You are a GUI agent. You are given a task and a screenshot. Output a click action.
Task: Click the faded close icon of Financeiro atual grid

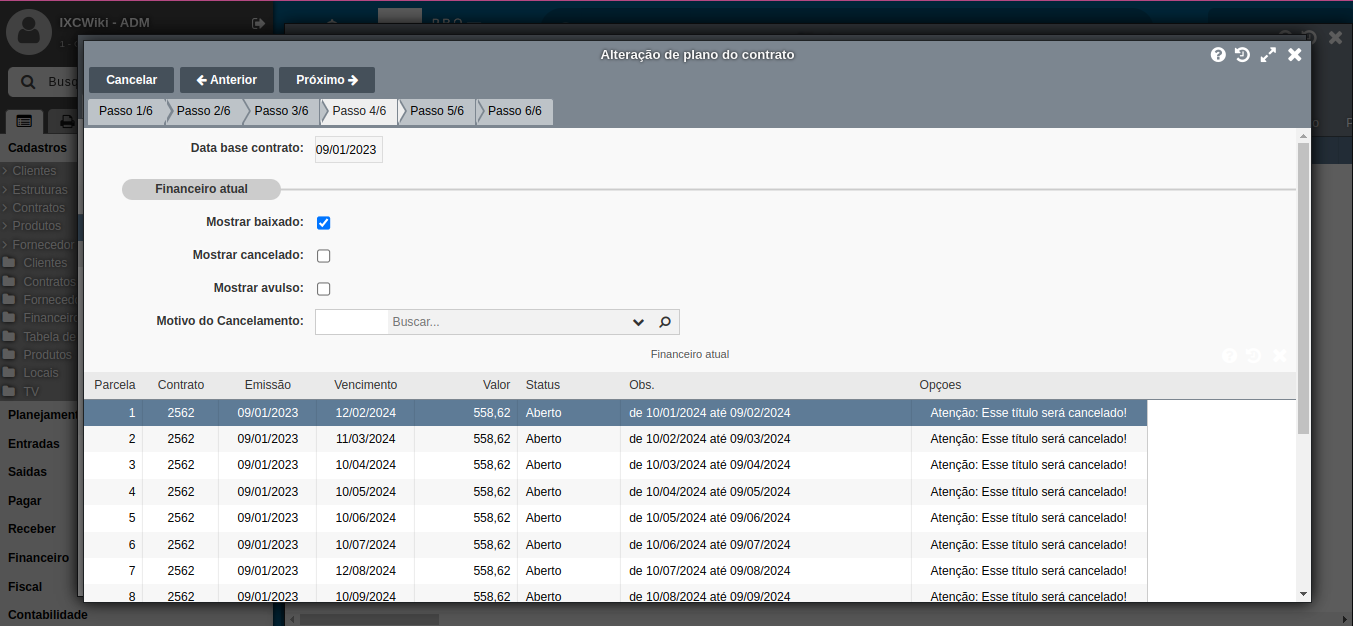coord(1279,356)
